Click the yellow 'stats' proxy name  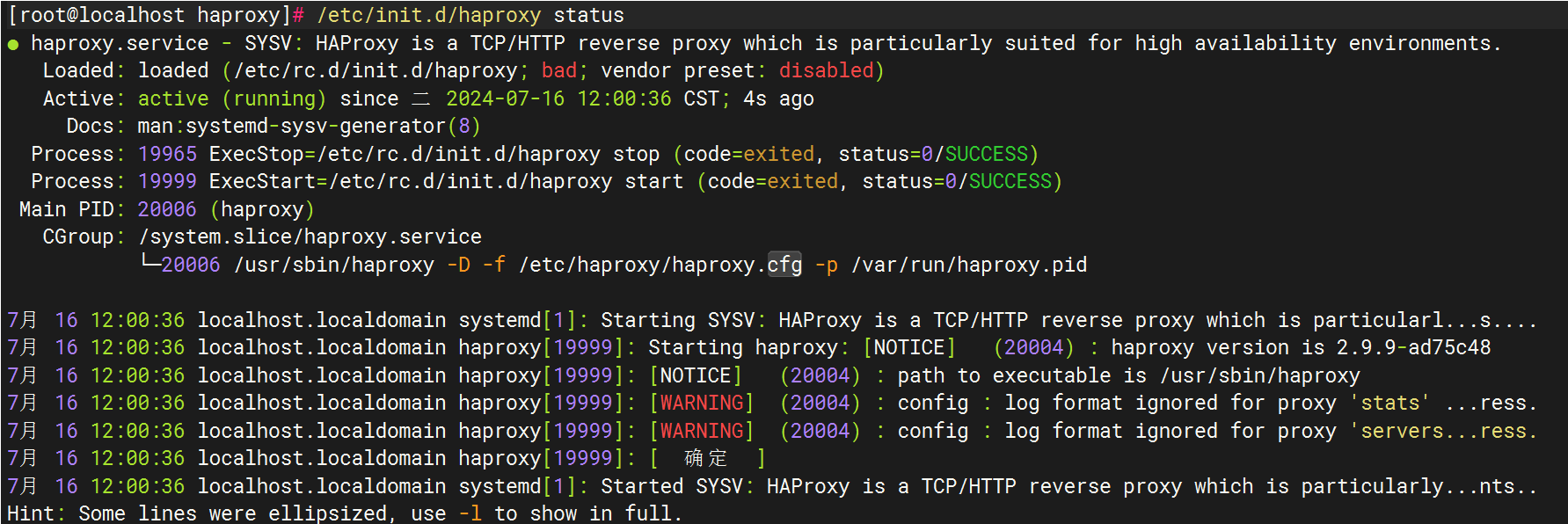[1390, 403]
